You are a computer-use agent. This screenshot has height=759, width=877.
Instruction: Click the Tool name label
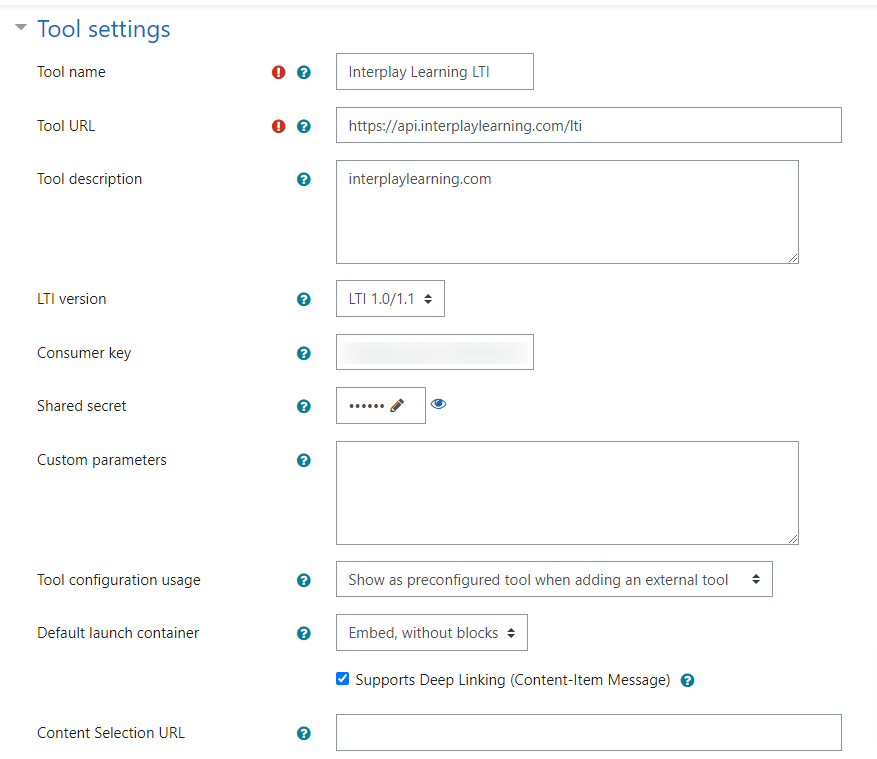click(x=71, y=72)
